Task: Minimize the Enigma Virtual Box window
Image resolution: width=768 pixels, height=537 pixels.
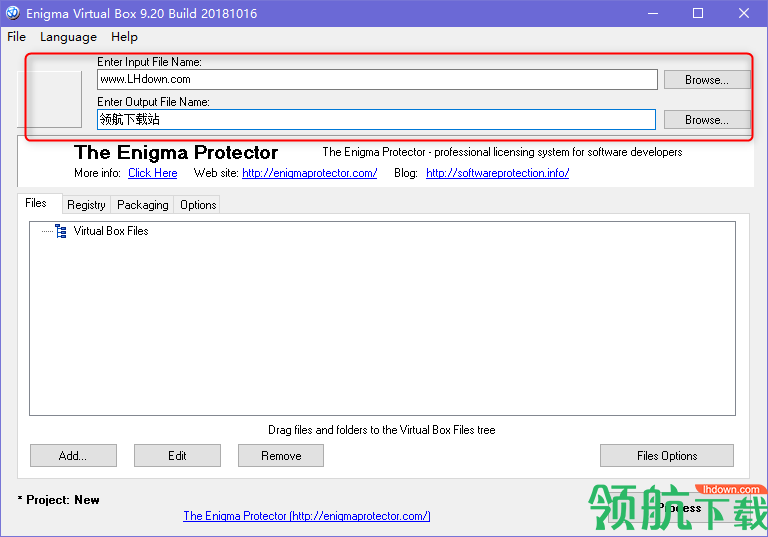Action: click(652, 13)
